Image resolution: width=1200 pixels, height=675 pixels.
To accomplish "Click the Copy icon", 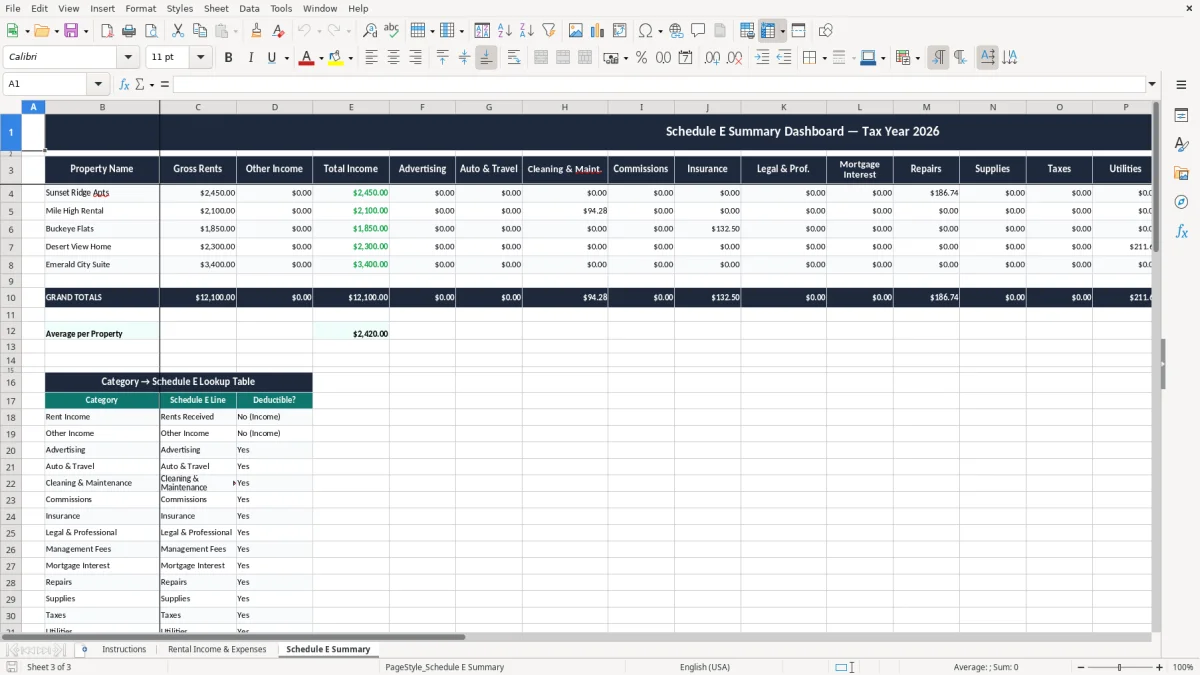I will 199,31.
